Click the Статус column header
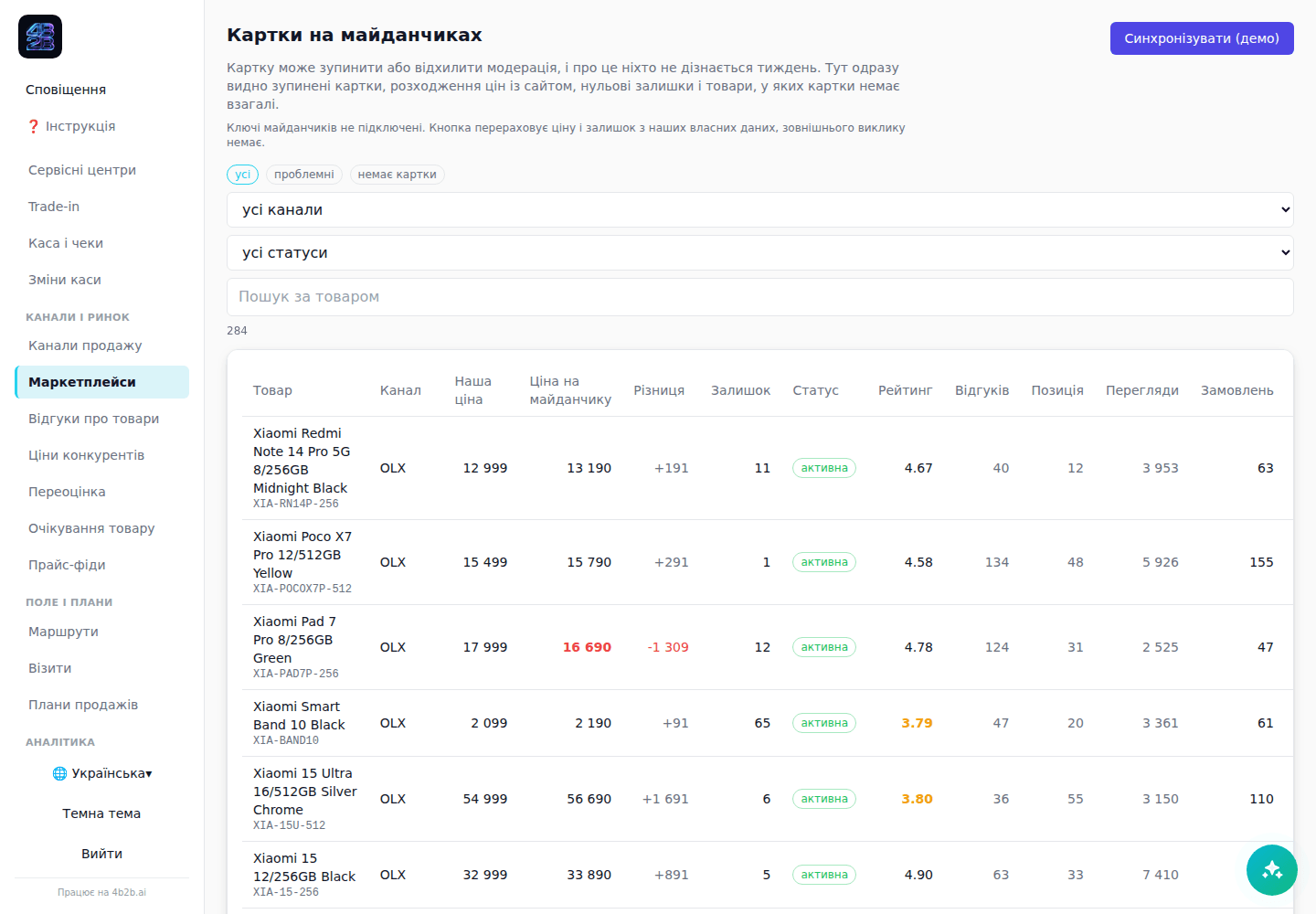Image resolution: width=1316 pixels, height=914 pixels. point(815,390)
